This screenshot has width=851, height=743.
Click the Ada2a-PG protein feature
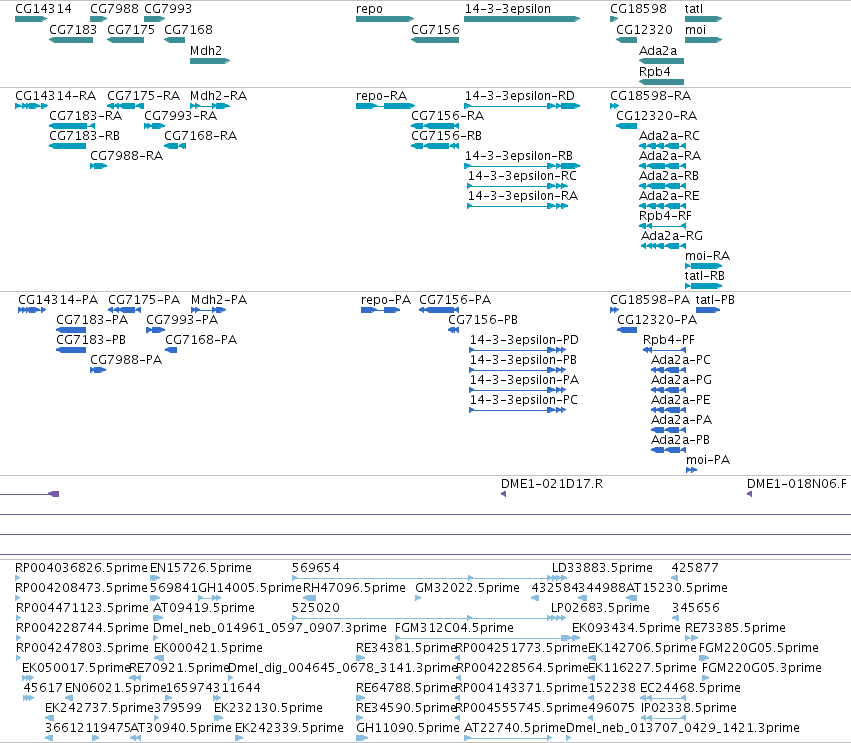tap(669, 390)
